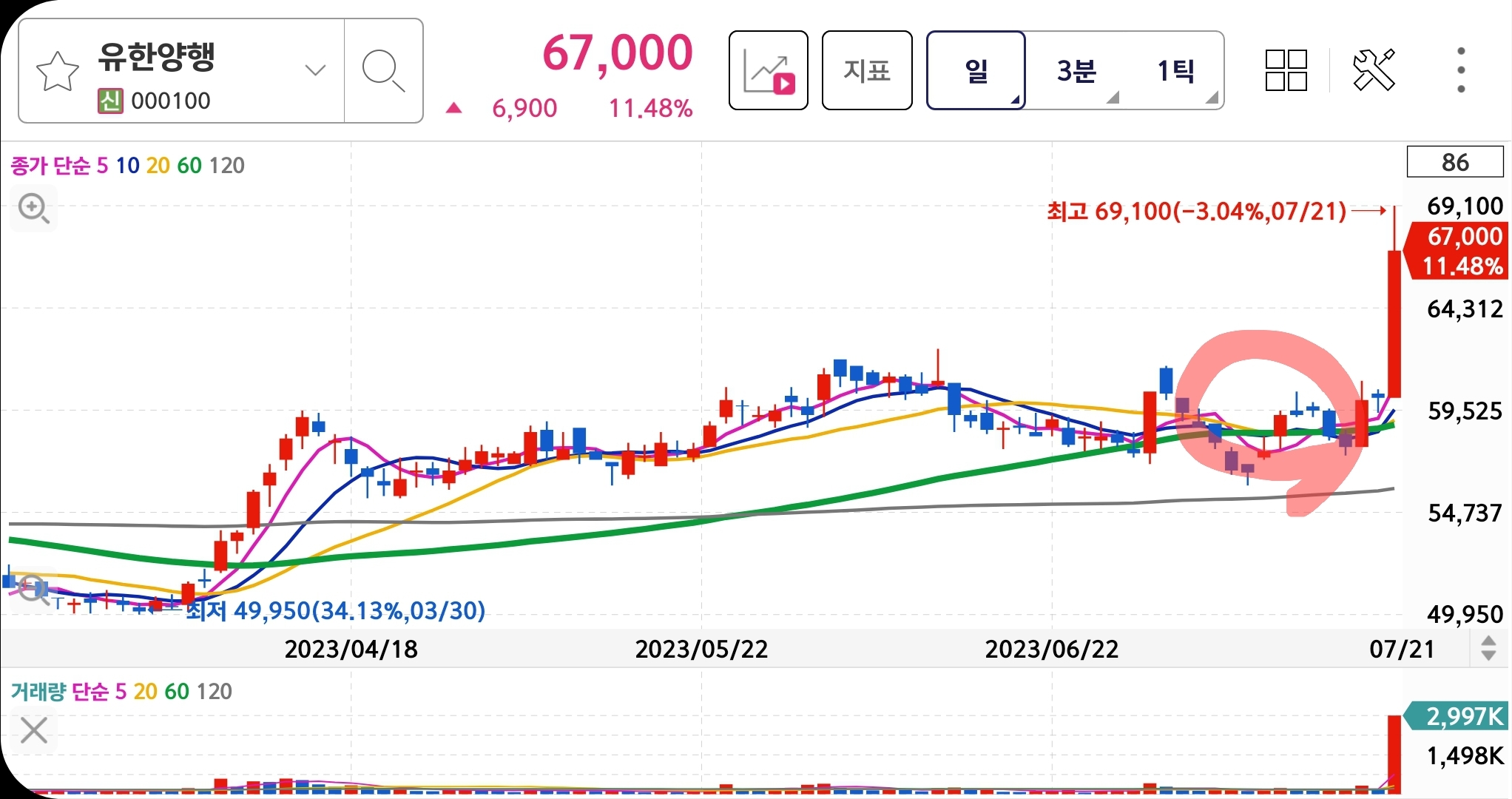Select the 60-day moving average label
Screen dimensions: 1512x799
point(189,165)
